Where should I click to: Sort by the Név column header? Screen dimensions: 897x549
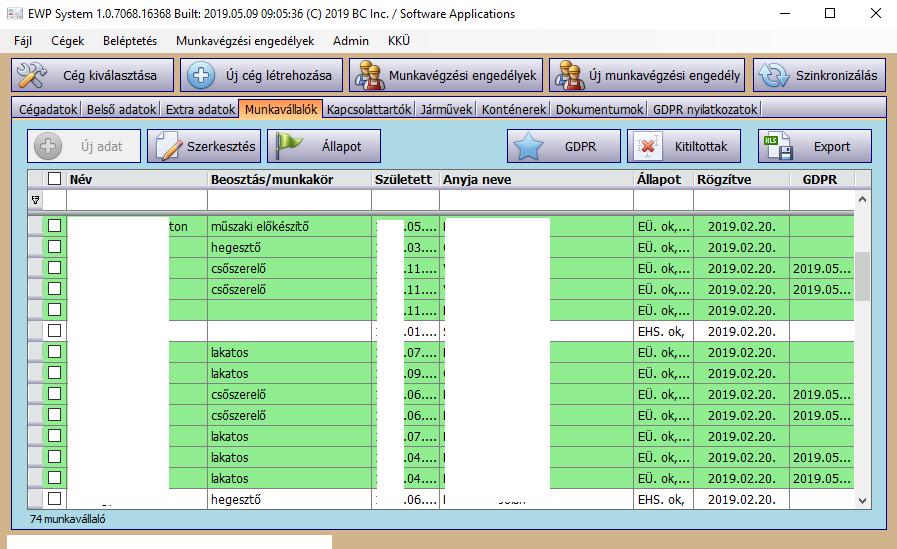click(137, 180)
